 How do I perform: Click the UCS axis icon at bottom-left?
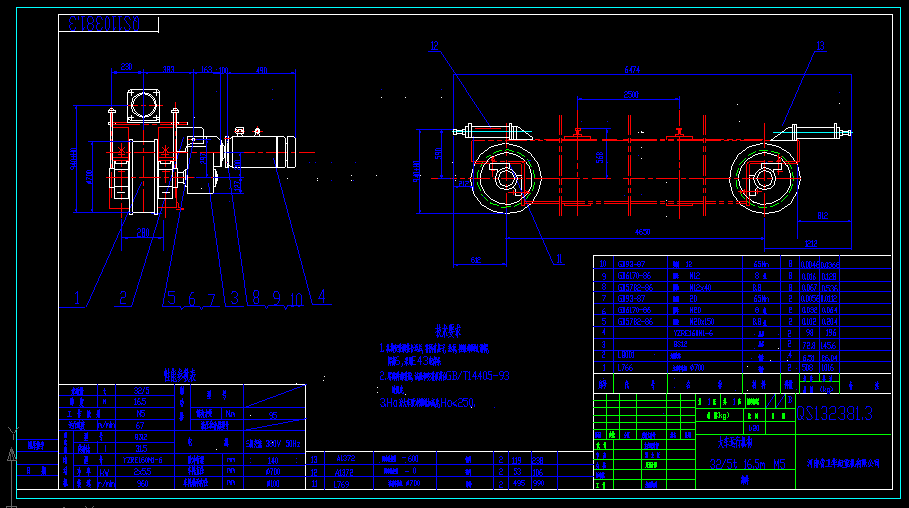(x=14, y=440)
